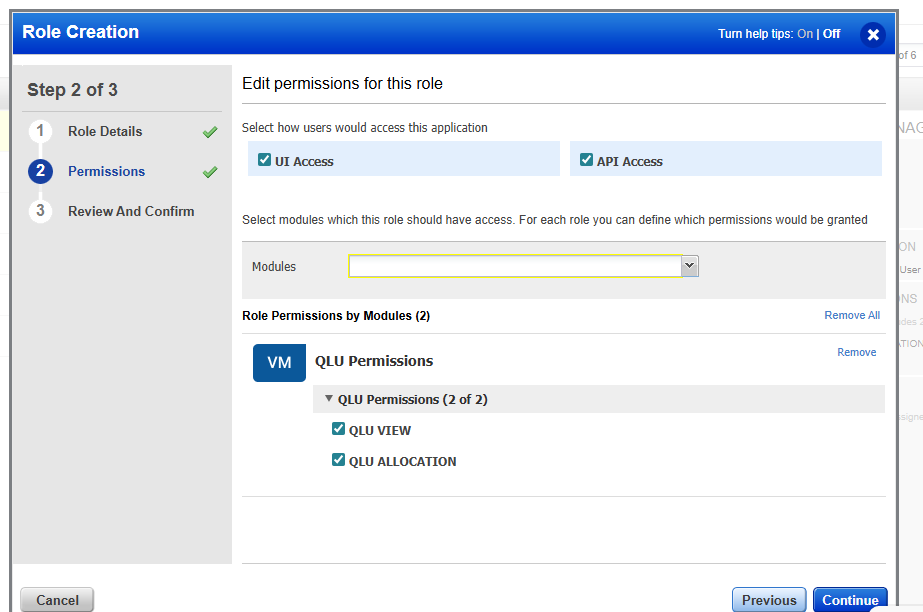Screen dimensions: 923x612
Task: Click the Remove All link
Action: [852, 315]
